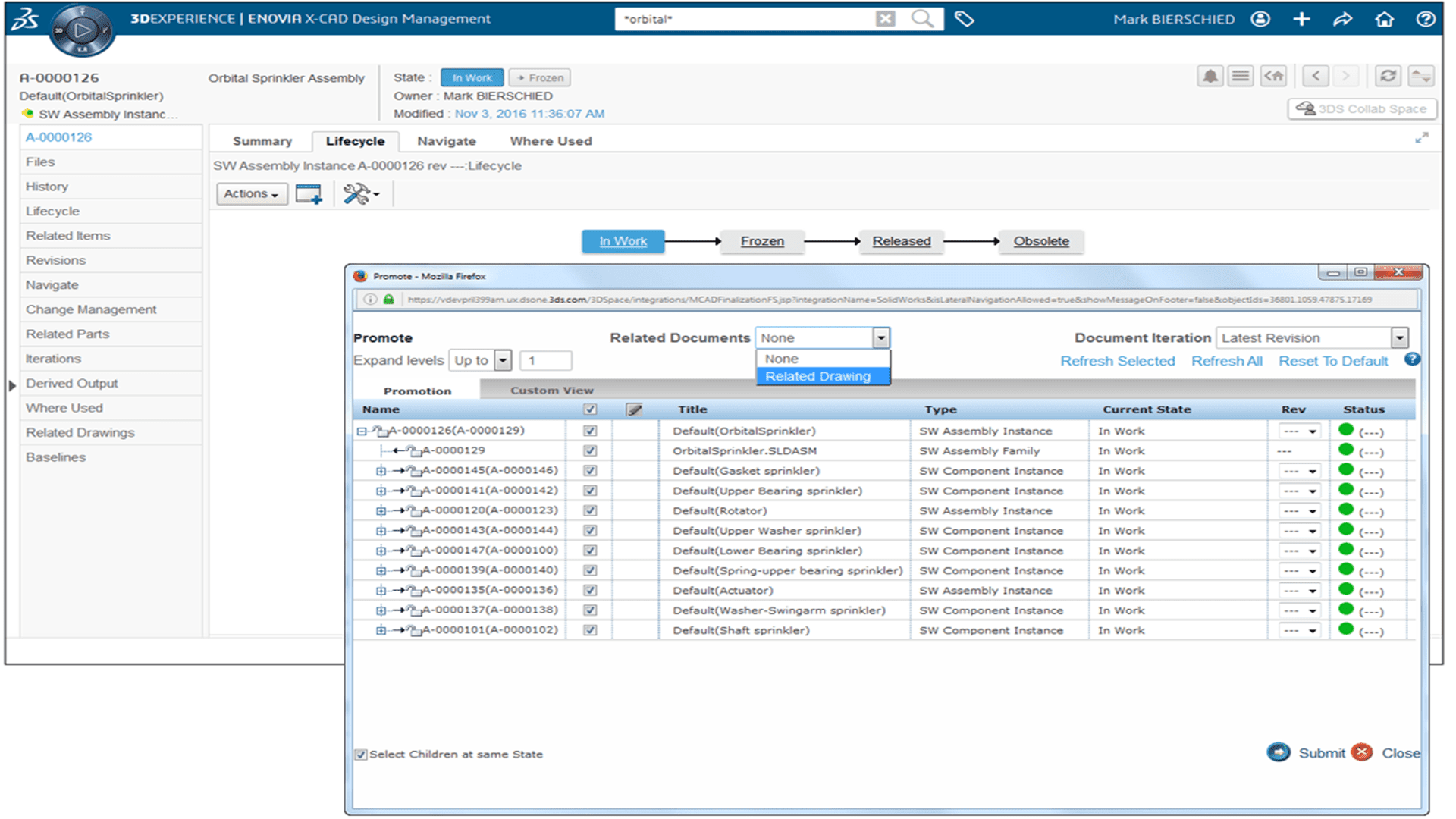The image size is (1456, 819).
Task: Switch to the Summary tab
Action: pos(262,141)
